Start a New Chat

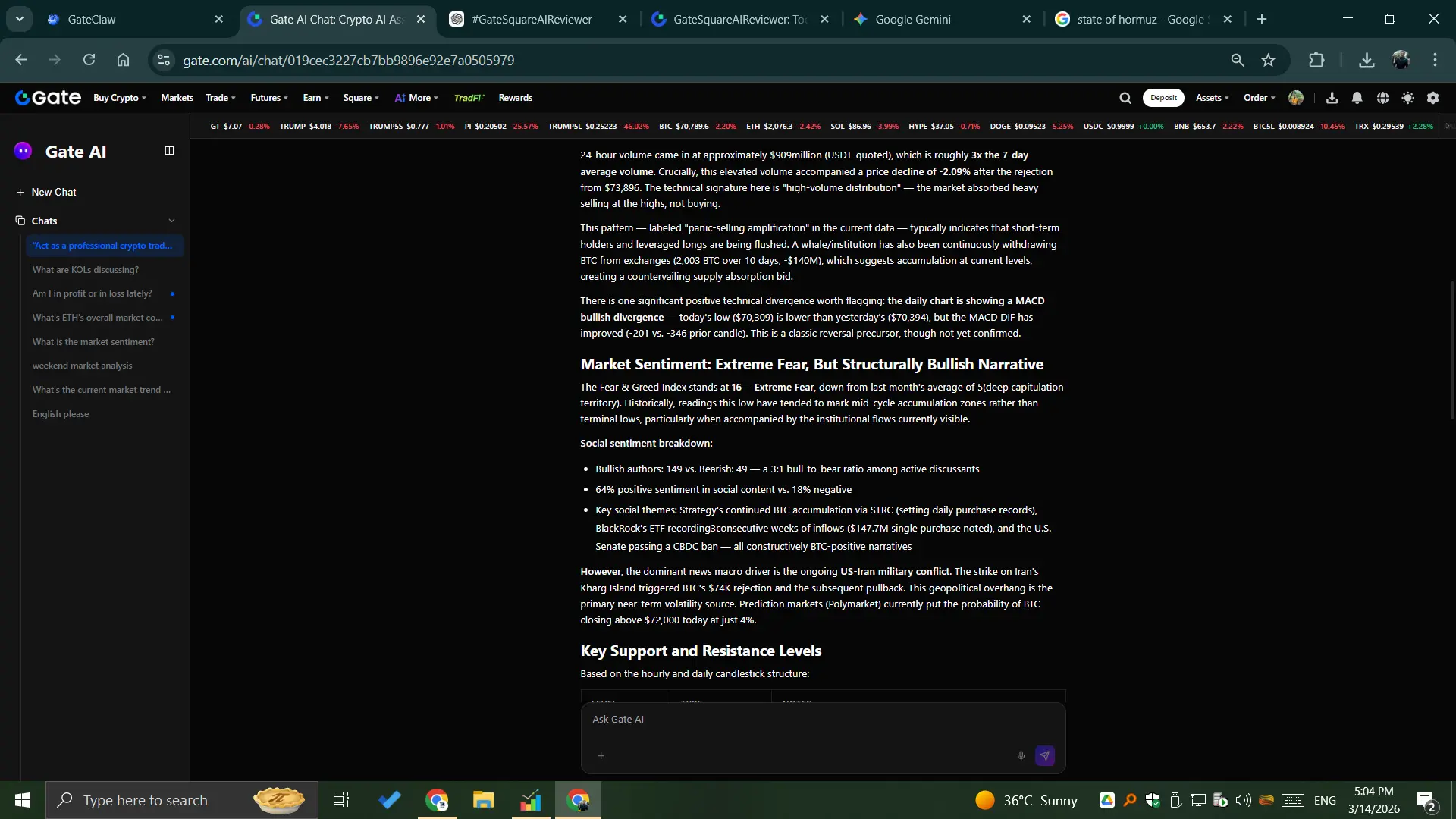coord(53,192)
